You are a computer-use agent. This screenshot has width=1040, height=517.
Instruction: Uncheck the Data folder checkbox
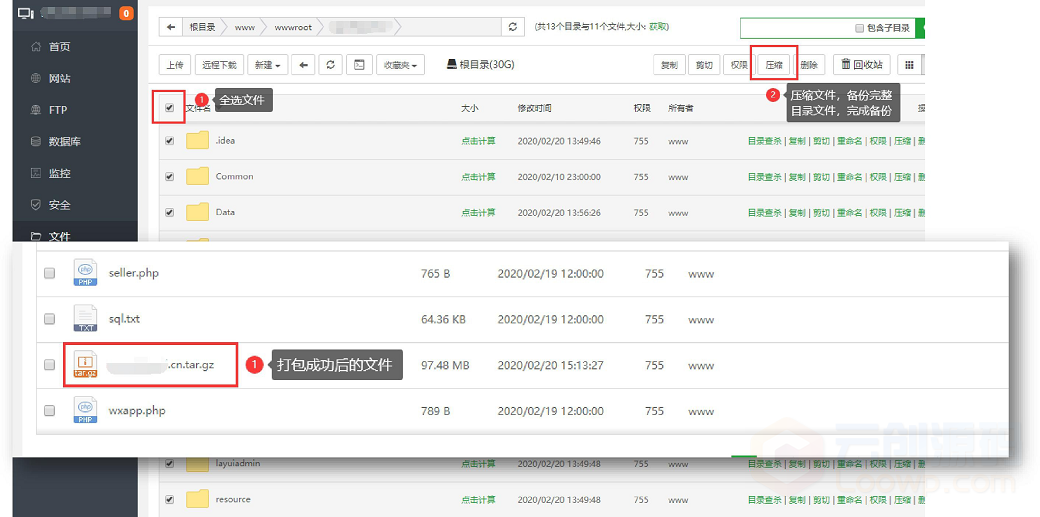click(169, 212)
